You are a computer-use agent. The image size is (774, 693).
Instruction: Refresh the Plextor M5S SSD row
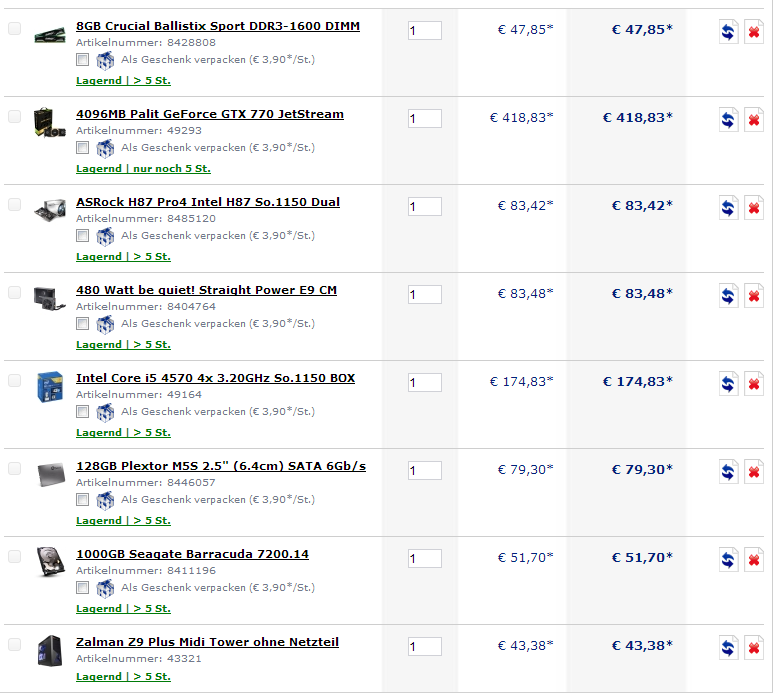[728, 472]
